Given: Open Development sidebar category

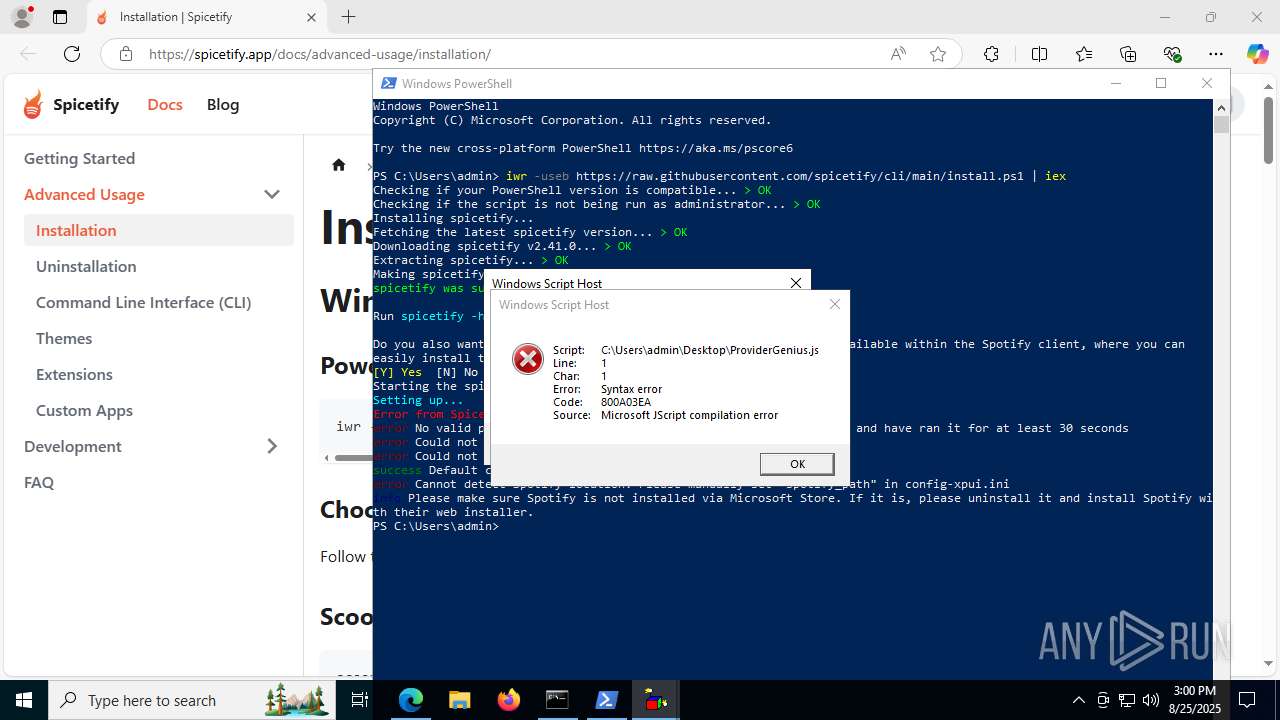Looking at the screenshot, I should click(73, 446).
